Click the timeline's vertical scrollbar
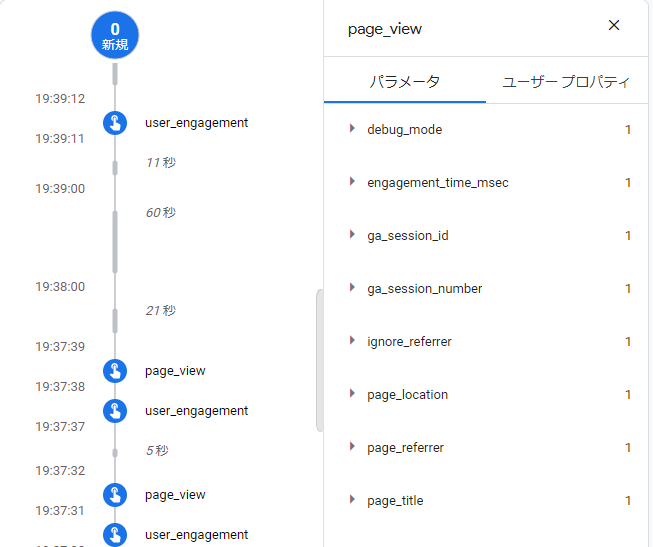Image resolution: width=653 pixels, height=547 pixels. coord(319,360)
